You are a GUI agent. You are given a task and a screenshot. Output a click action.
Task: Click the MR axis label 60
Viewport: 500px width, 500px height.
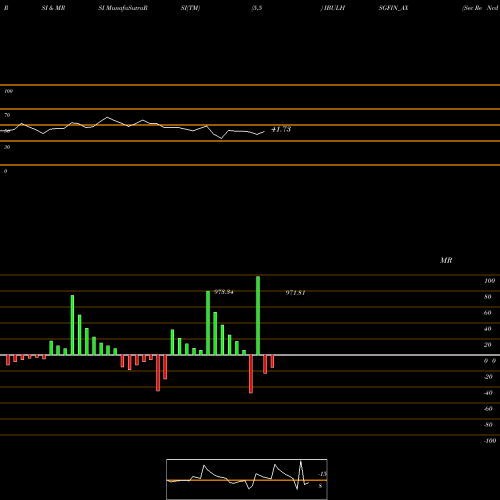point(488,313)
